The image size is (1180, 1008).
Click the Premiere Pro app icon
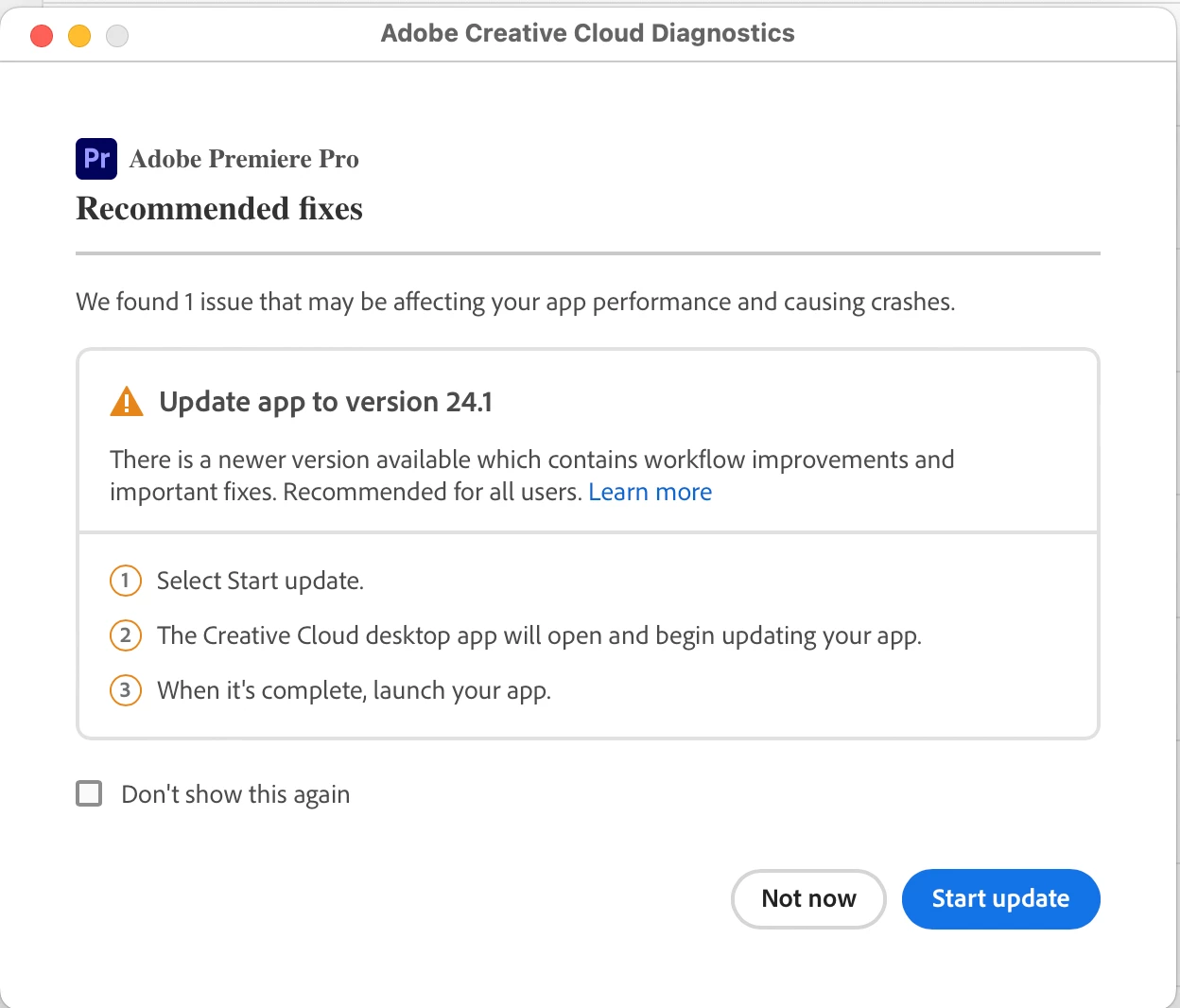pyautogui.click(x=96, y=159)
